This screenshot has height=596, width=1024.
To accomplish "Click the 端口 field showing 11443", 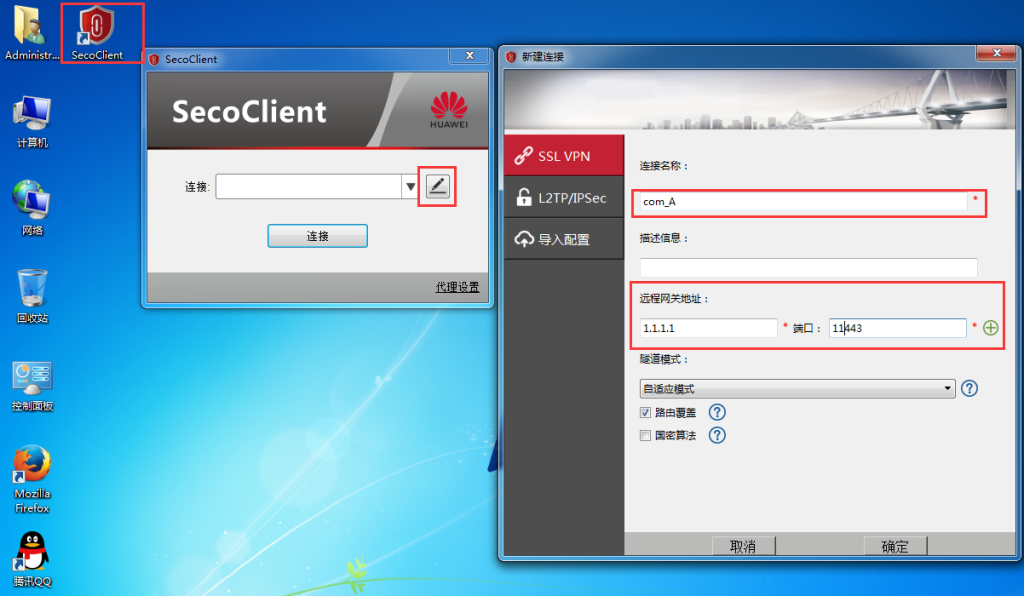I will (898, 328).
